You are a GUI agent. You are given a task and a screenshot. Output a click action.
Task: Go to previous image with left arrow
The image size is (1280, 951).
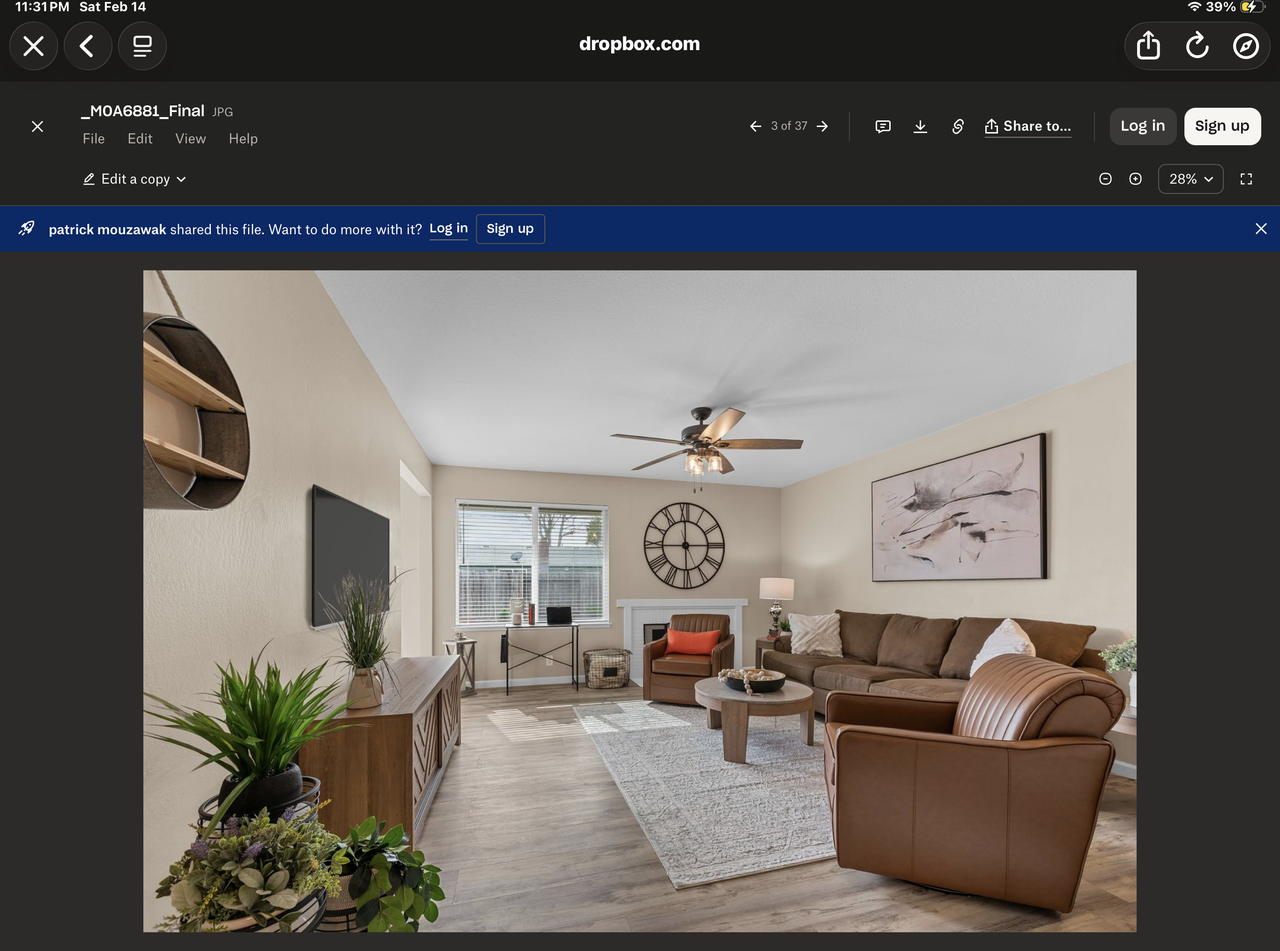tap(756, 126)
